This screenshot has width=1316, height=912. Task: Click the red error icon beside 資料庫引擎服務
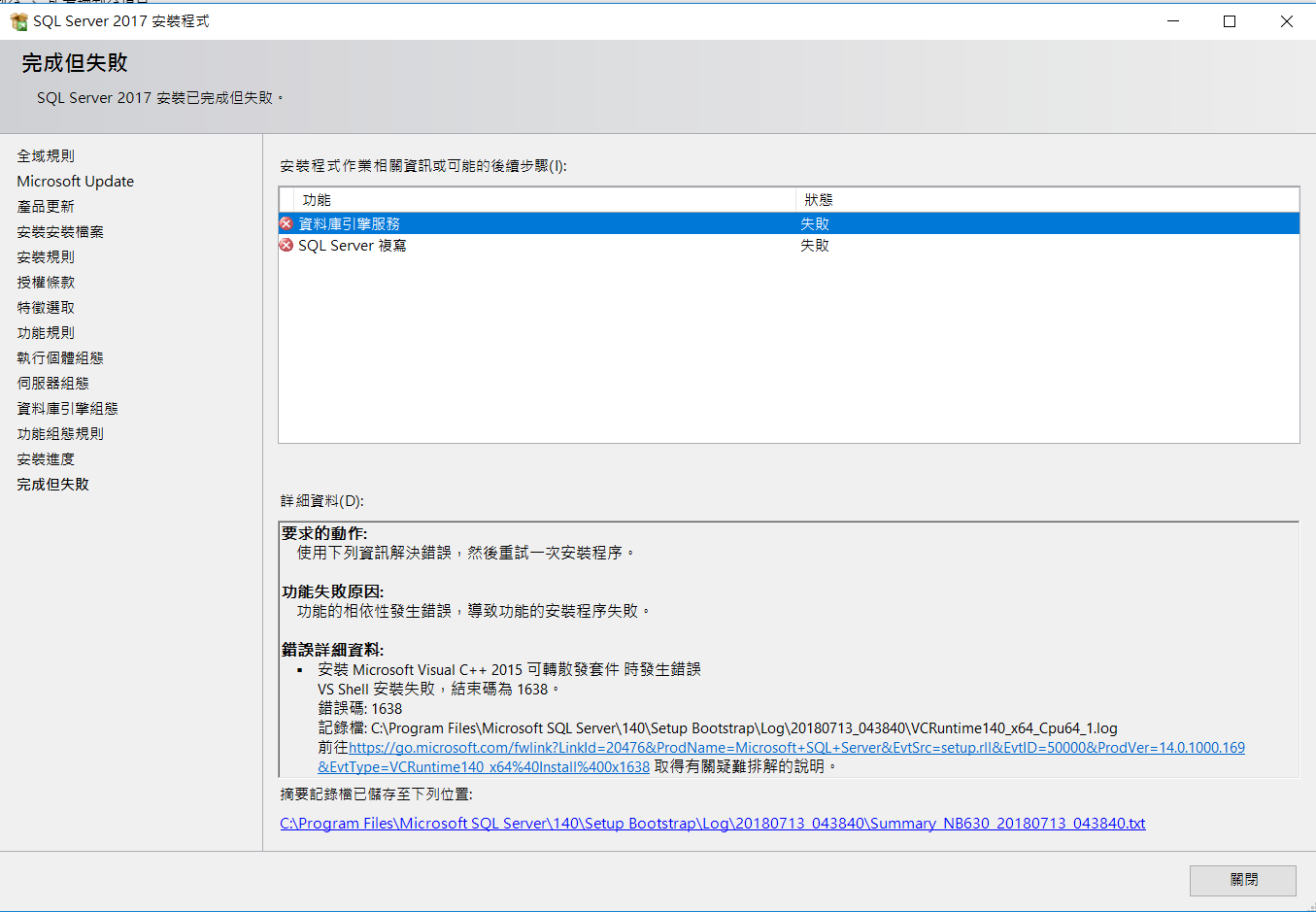click(x=287, y=223)
